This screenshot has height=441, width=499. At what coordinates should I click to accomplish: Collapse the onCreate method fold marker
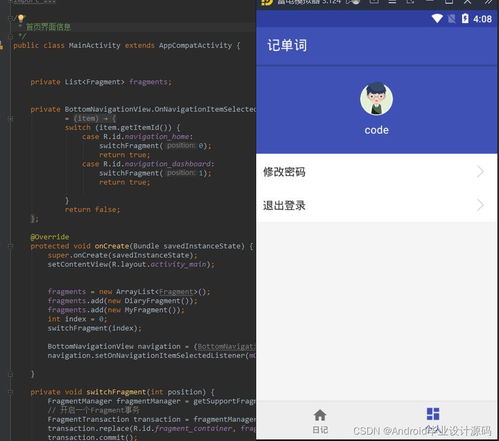(x=11, y=246)
